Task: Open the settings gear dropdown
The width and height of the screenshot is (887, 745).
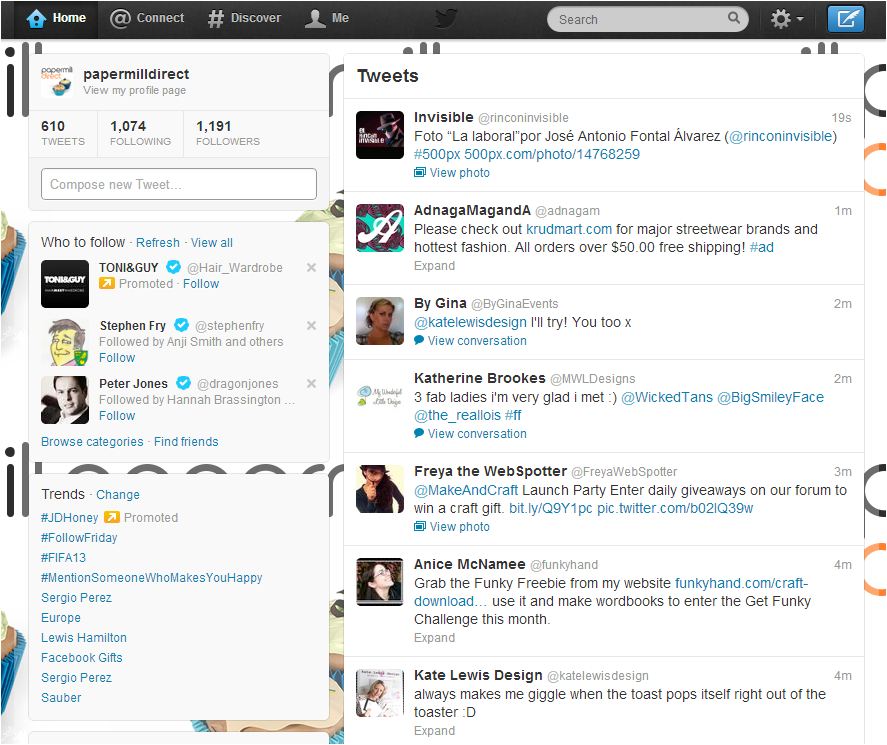Action: coord(787,19)
